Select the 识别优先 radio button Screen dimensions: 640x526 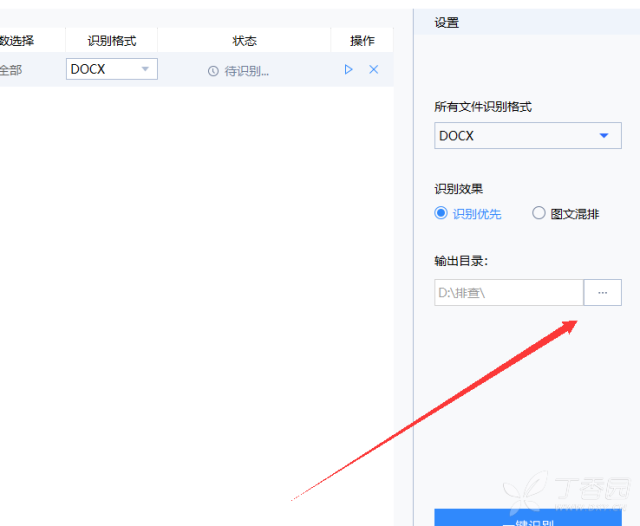[441, 213]
